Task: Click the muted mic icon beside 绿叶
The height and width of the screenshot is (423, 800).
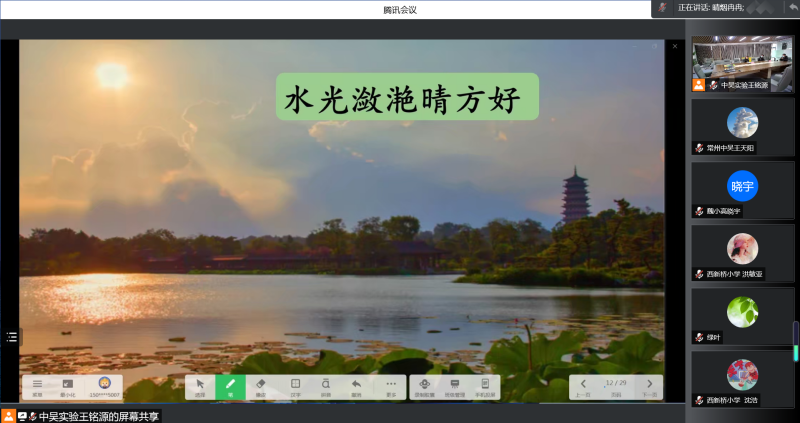Action: point(699,337)
